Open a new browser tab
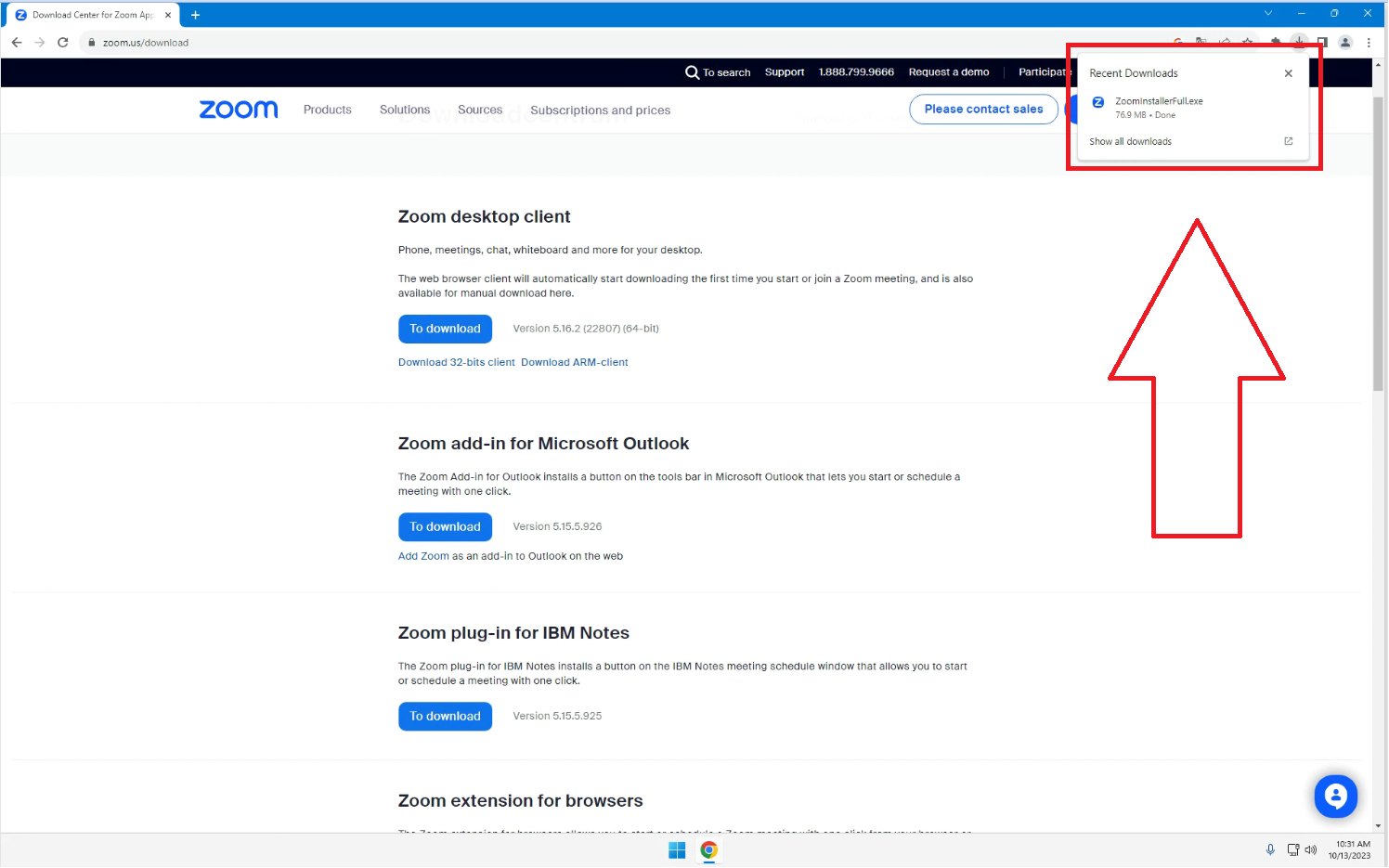Screen dimensions: 1389x868 [x=195, y=15]
